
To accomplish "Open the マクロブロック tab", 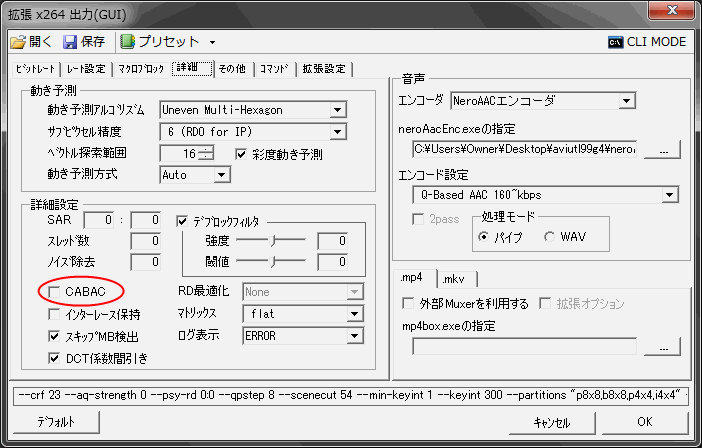I will pos(141,69).
